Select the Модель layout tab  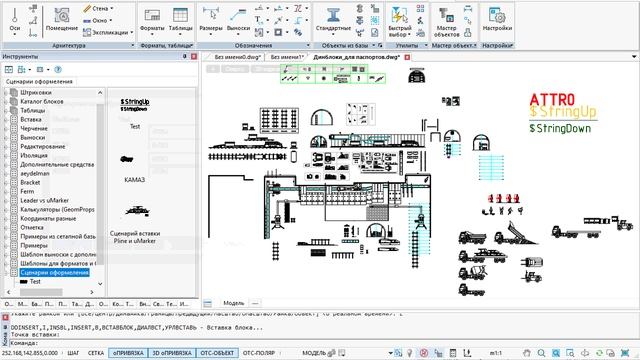point(233,303)
